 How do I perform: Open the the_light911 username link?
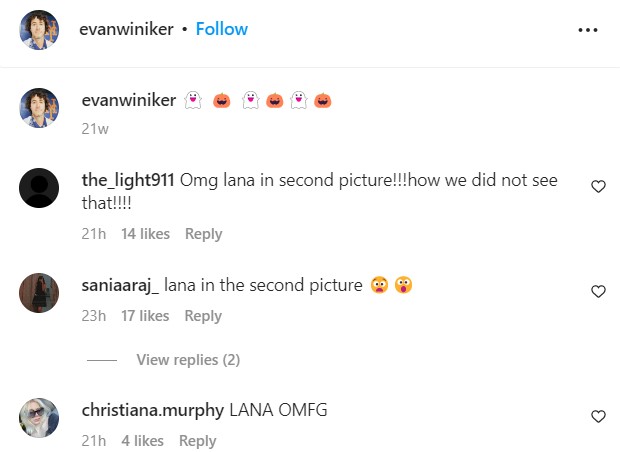pyautogui.click(x=128, y=180)
